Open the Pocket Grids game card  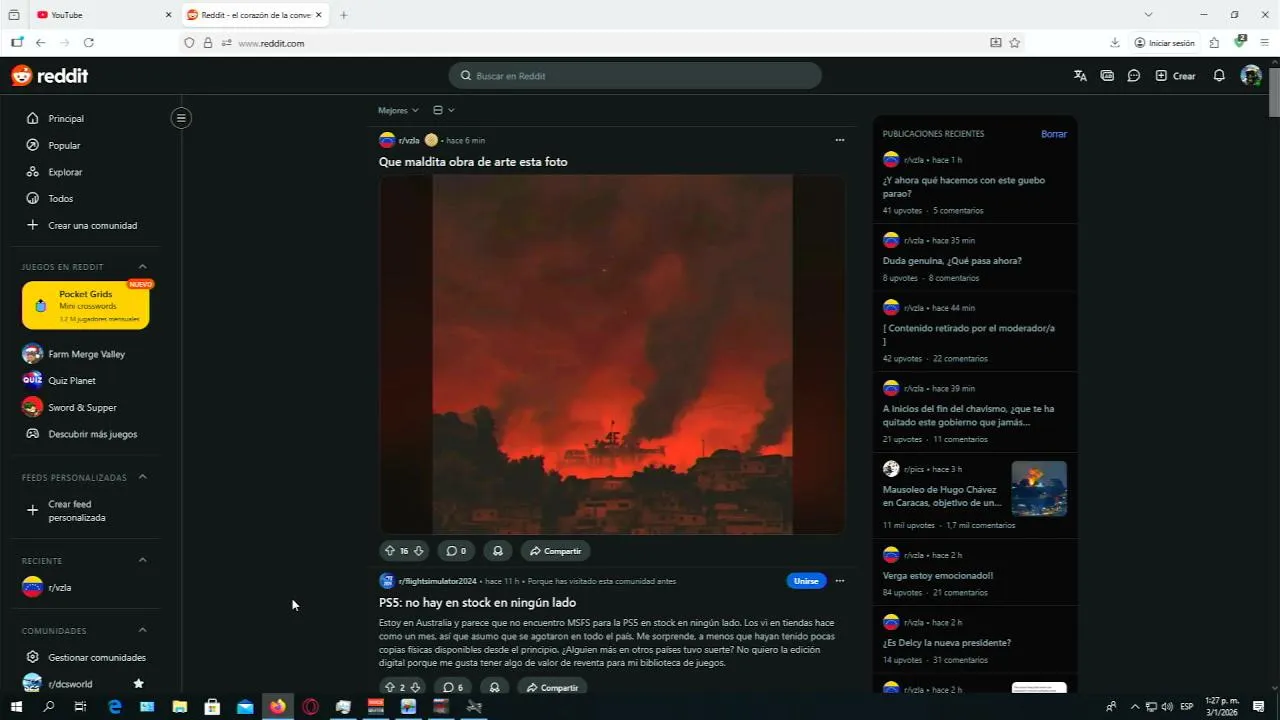[86, 305]
